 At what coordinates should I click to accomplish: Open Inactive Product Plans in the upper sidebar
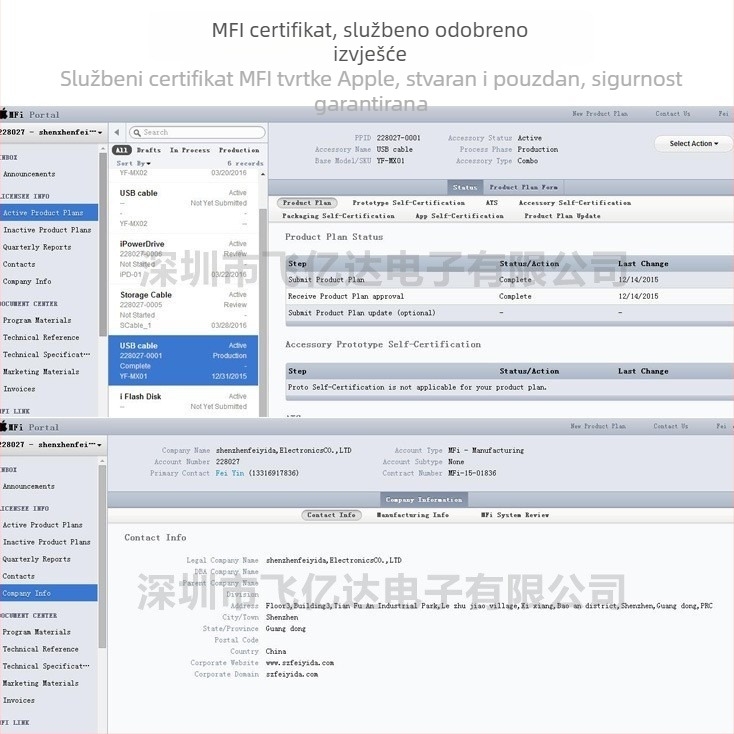pyautogui.click(x=47, y=230)
